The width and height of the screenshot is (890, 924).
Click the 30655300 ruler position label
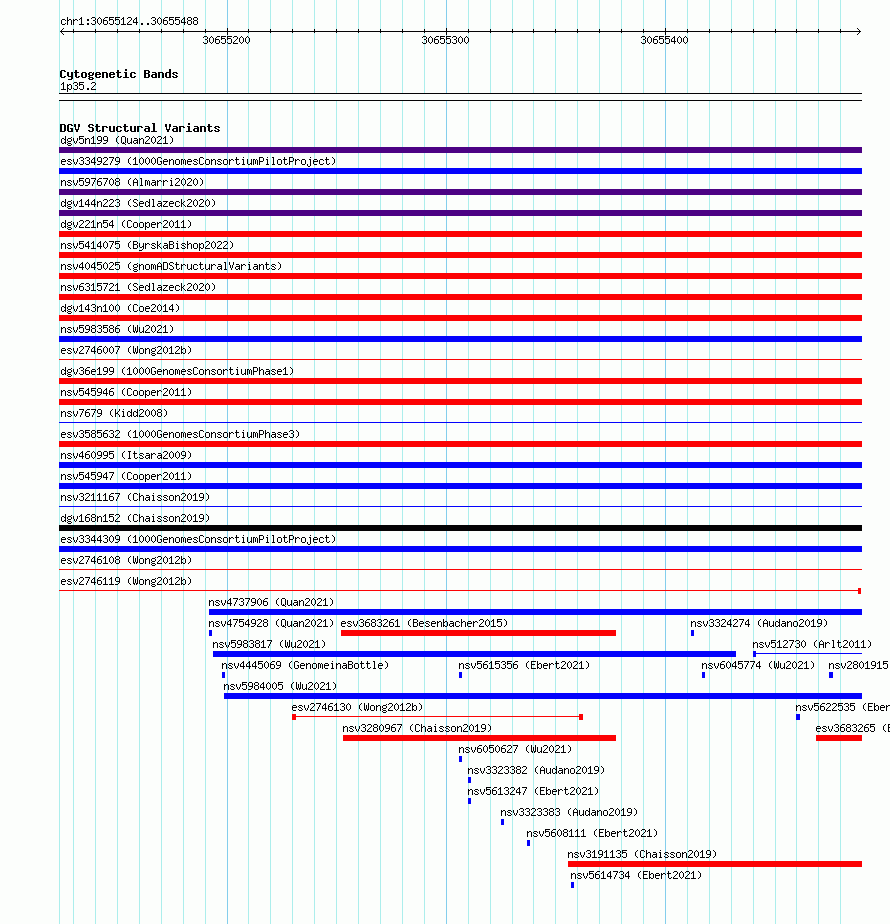pyautogui.click(x=446, y=40)
